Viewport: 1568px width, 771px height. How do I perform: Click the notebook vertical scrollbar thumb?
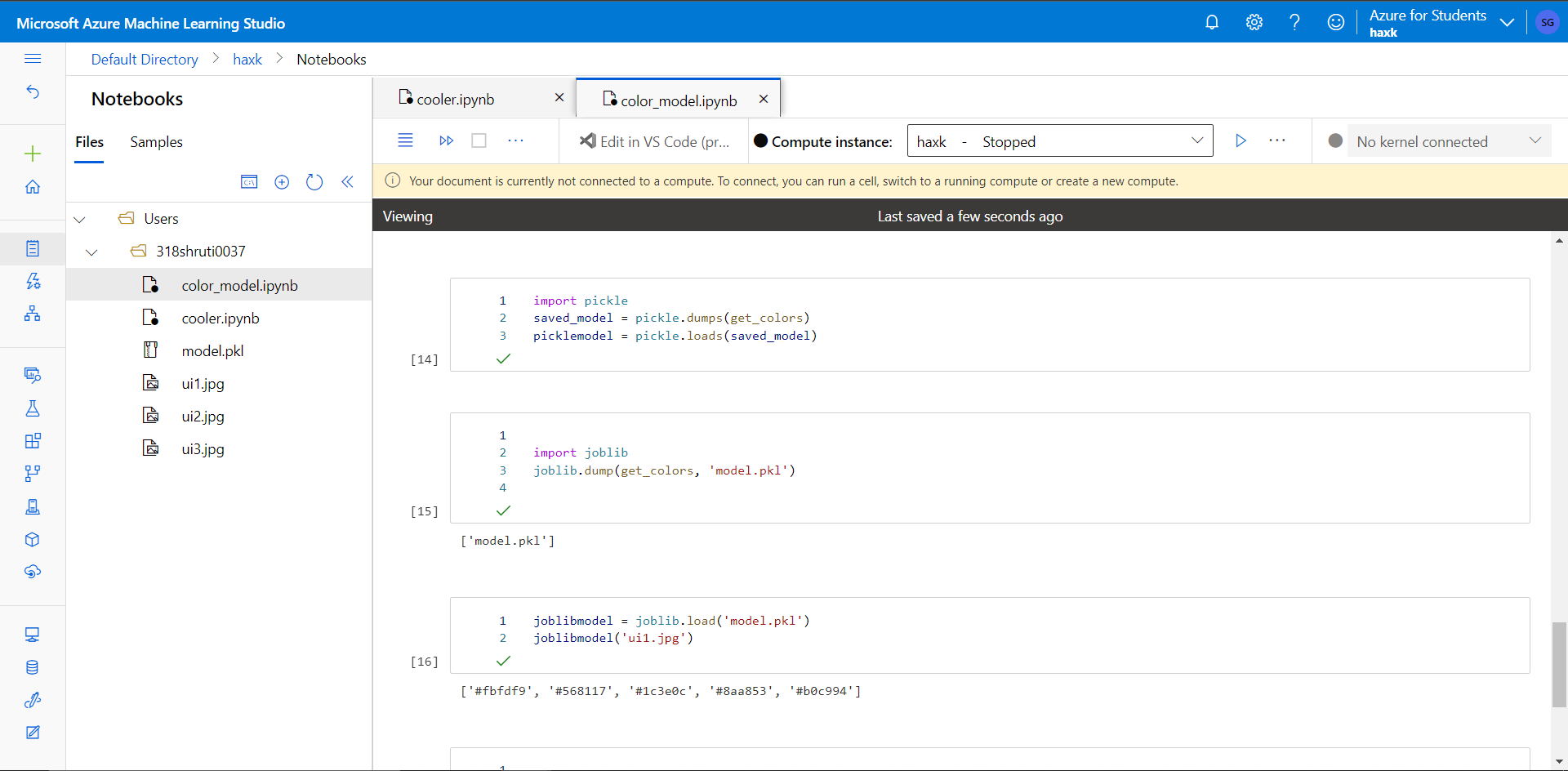(1559, 664)
